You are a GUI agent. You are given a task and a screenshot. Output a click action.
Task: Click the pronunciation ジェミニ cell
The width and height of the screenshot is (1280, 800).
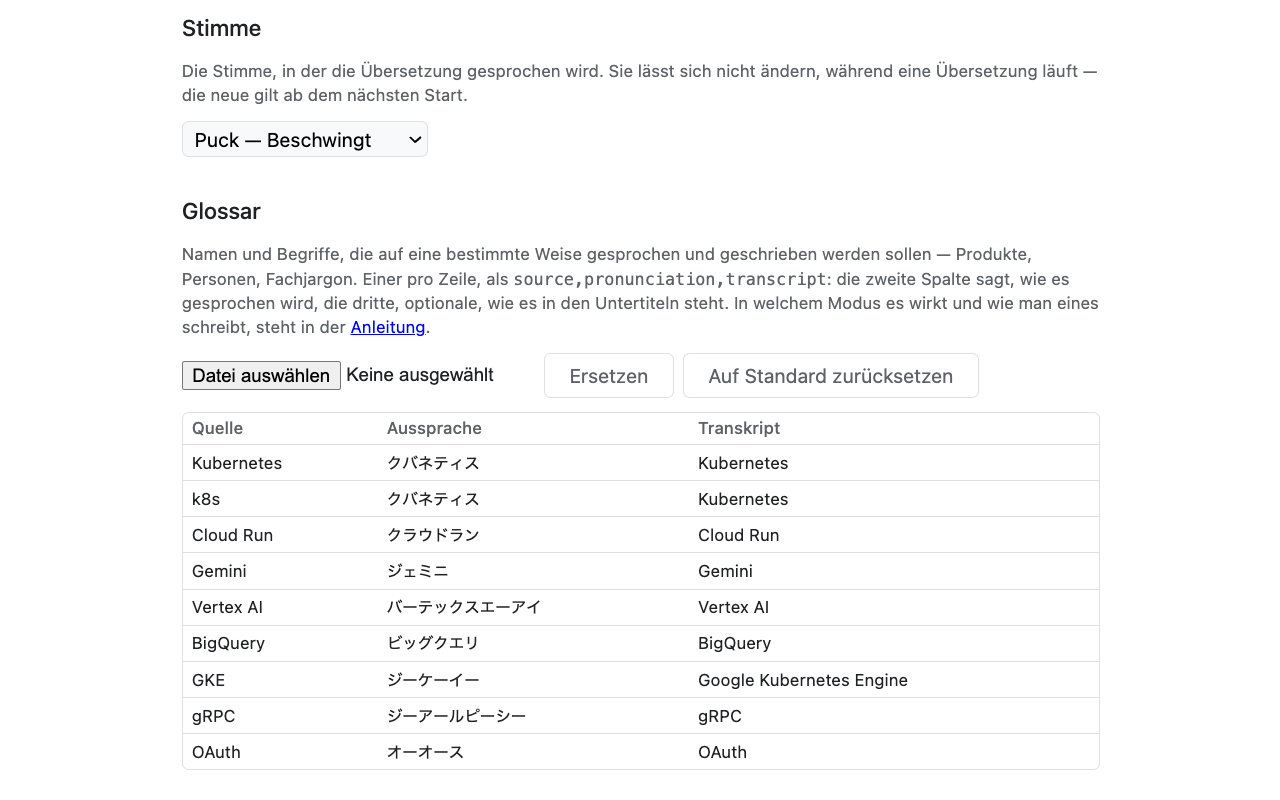click(x=533, y=571)
